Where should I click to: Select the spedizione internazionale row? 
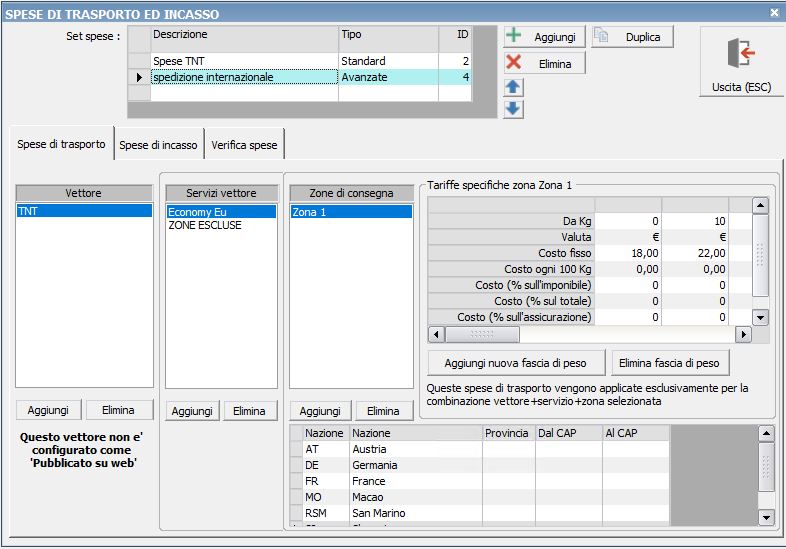coord(299,77)
